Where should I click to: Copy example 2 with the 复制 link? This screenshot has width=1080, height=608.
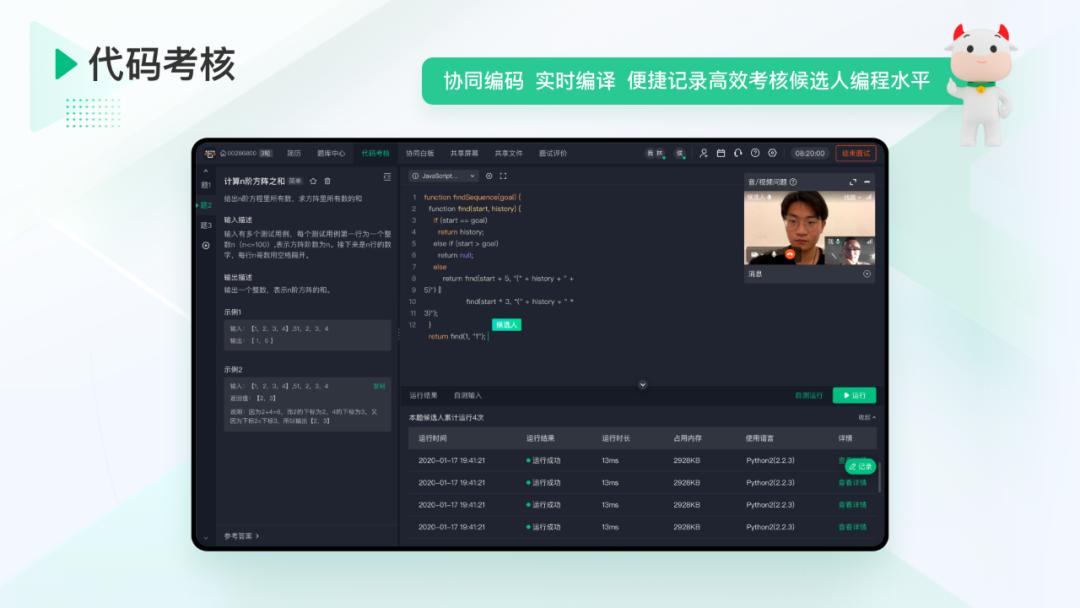tap(379, 386)
